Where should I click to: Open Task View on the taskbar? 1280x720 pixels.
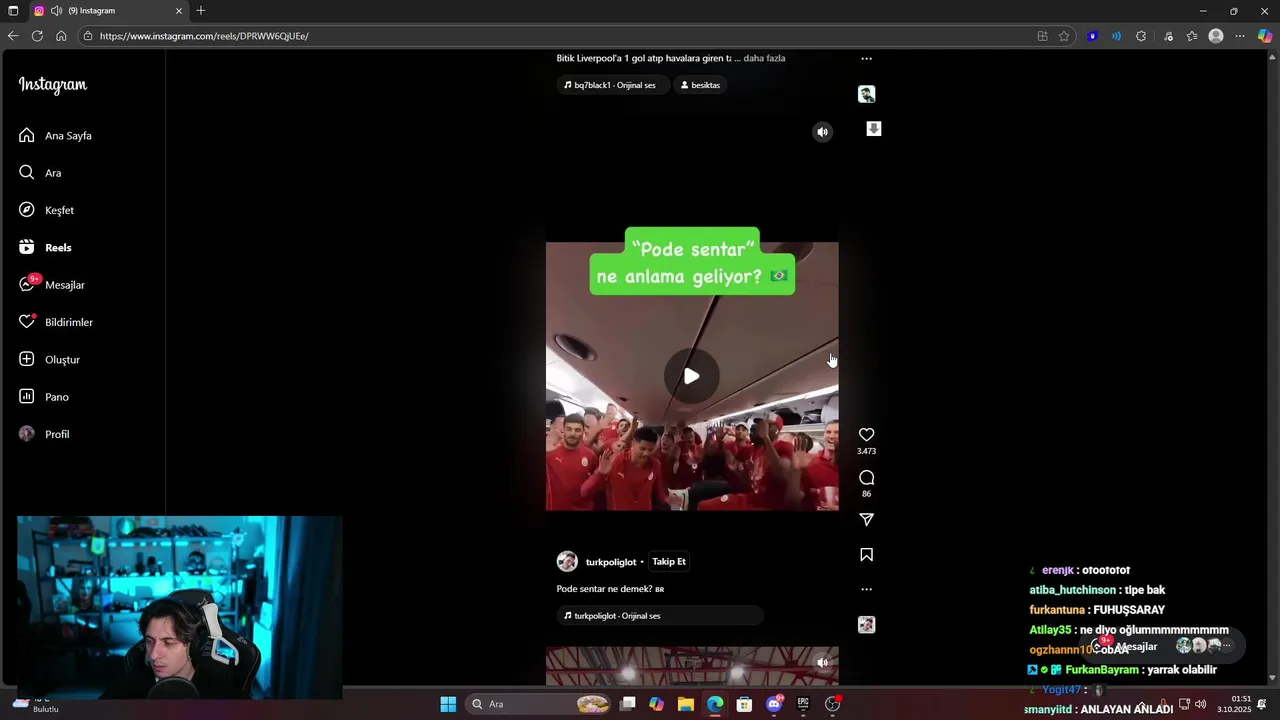[628, 704]
